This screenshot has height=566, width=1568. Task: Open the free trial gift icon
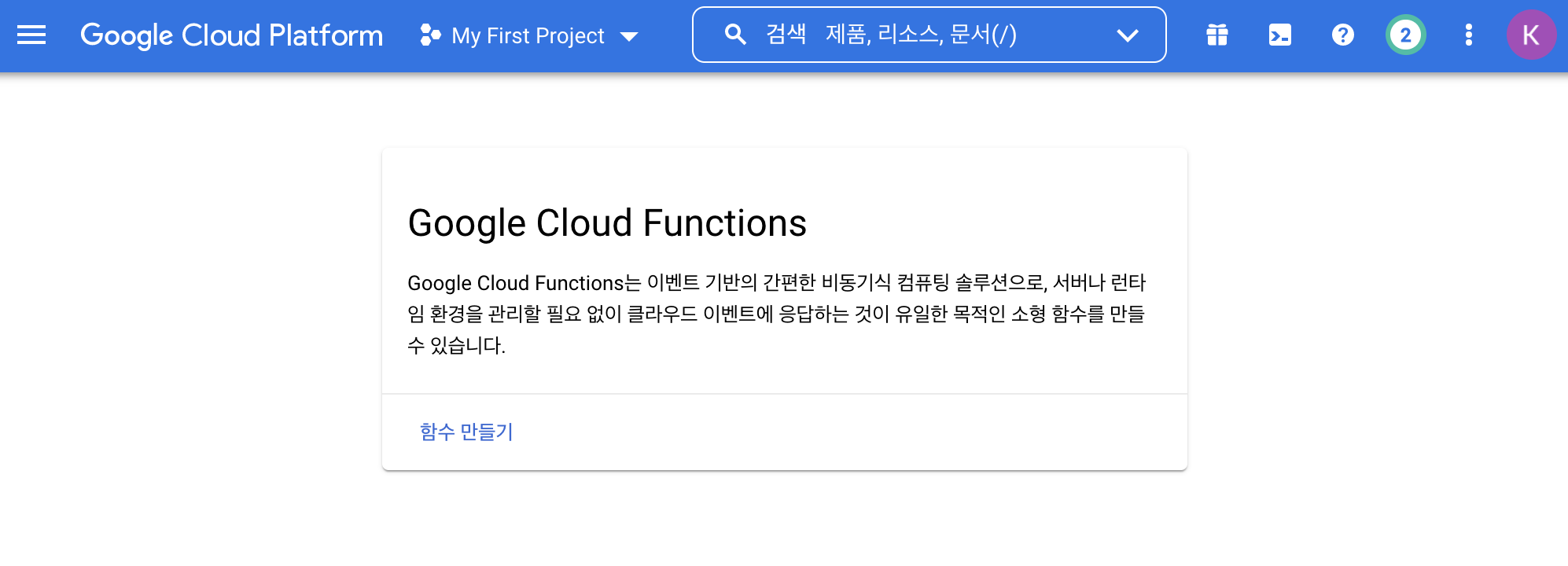[1217, 35]
